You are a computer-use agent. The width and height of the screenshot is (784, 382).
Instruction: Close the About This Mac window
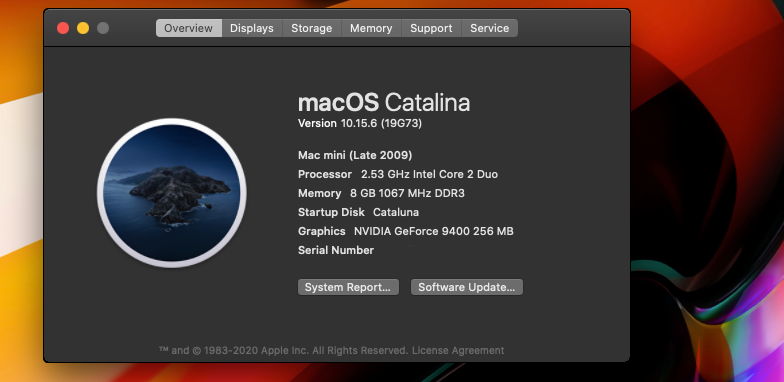pos(63,28)
